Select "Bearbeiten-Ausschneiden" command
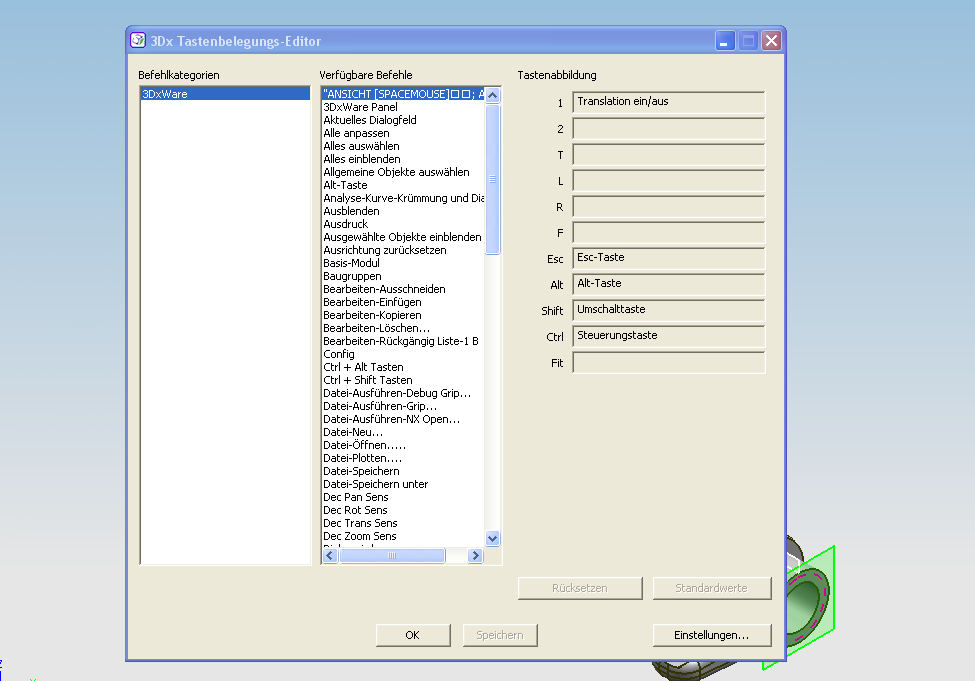Screen dimensions: 975x681 pos(402,289)
